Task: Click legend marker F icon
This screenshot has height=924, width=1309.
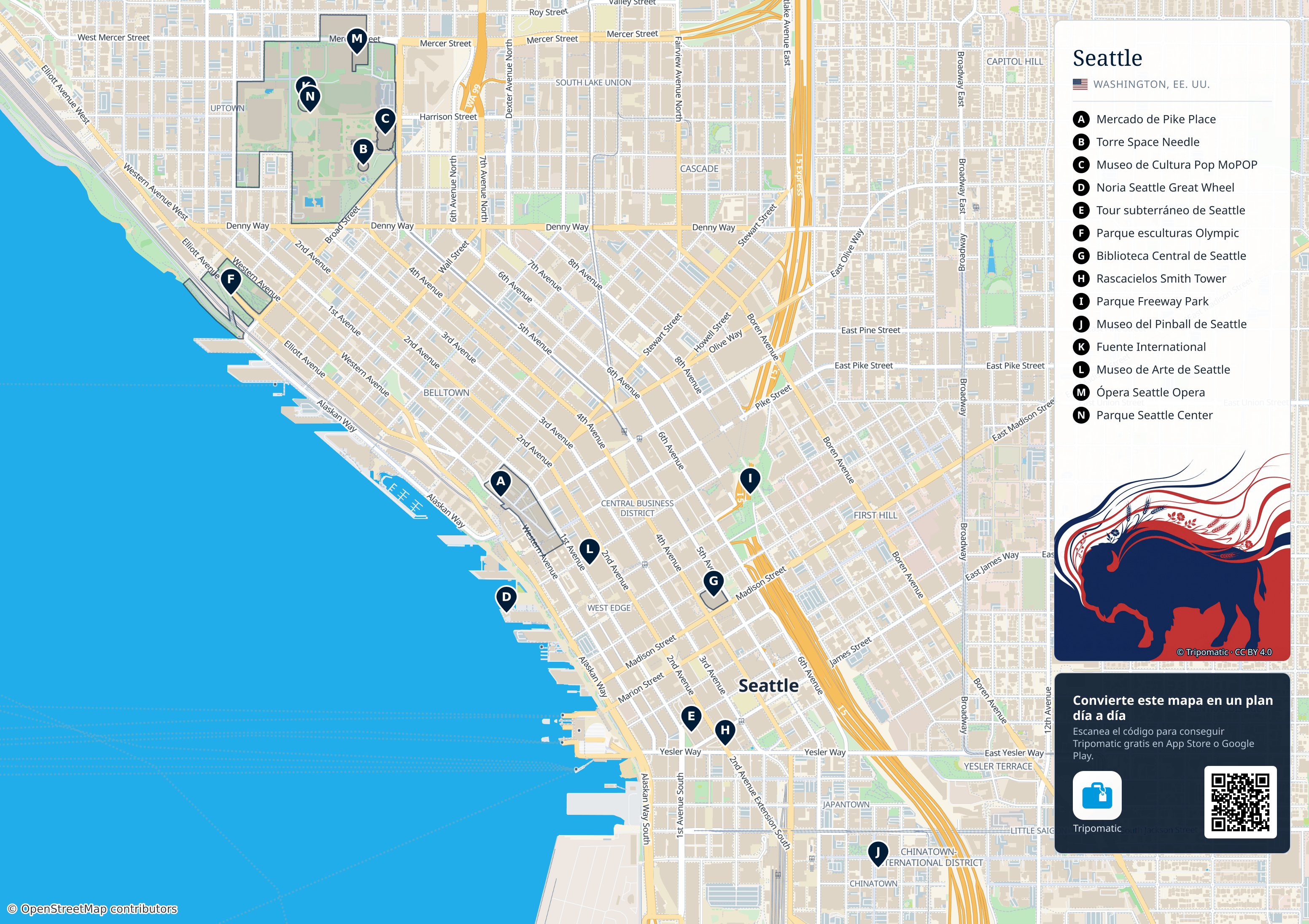Action: pyautogui.click(x=1081, y=233)
